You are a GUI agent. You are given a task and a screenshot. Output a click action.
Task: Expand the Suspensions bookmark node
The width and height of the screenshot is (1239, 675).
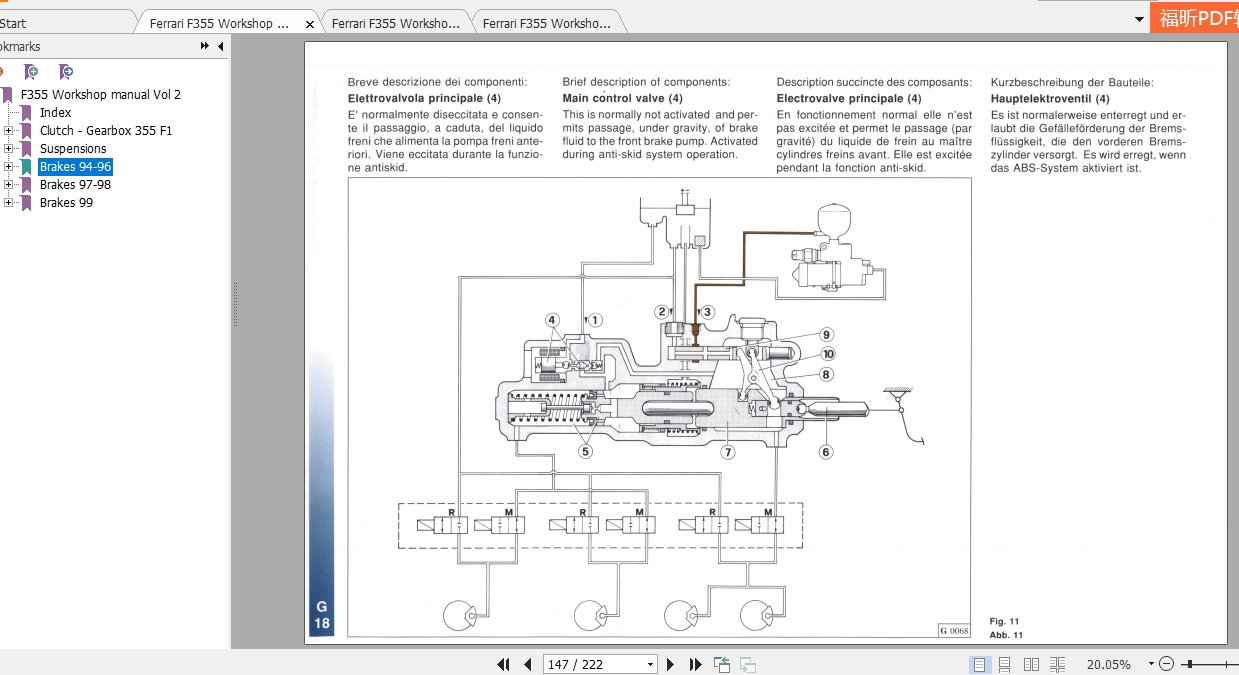[x=8, y=148]
